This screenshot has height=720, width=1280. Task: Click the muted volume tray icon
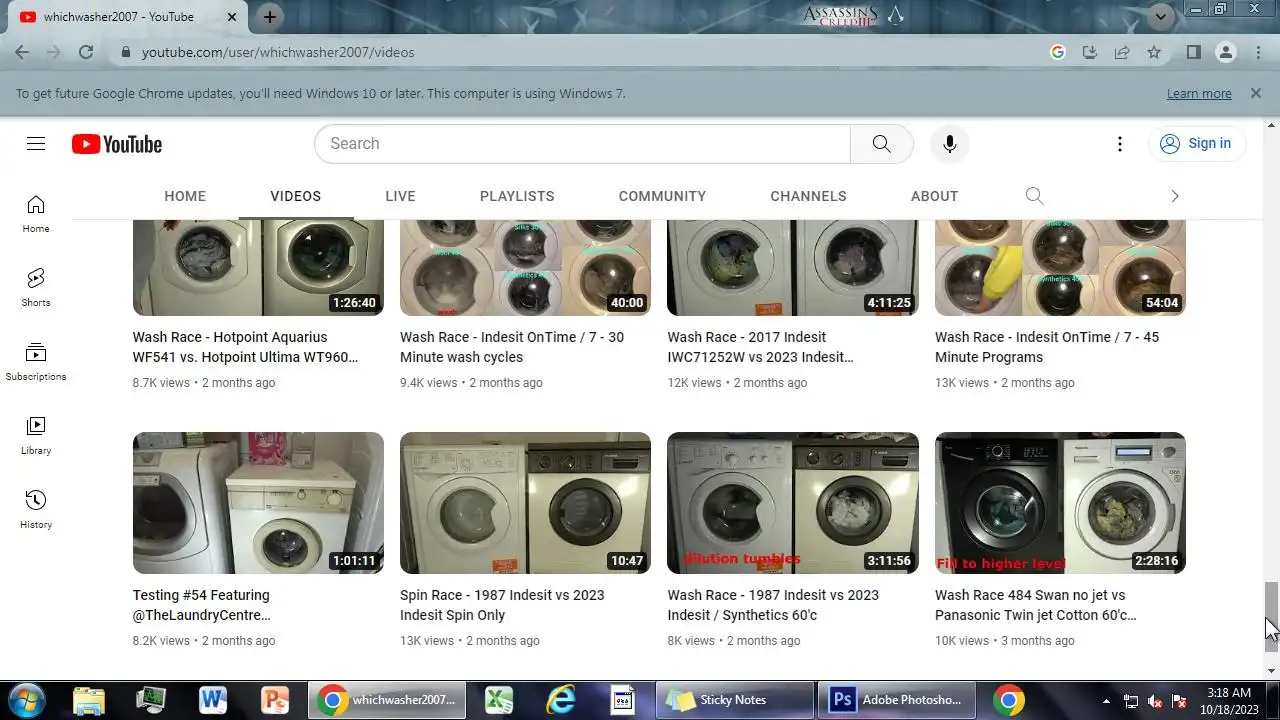coord(1155,701)
